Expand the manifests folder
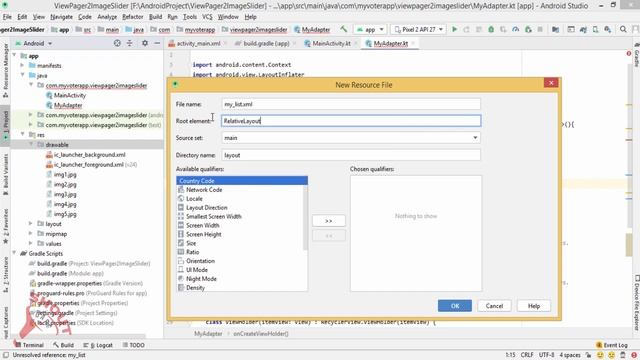 (22, 65)
